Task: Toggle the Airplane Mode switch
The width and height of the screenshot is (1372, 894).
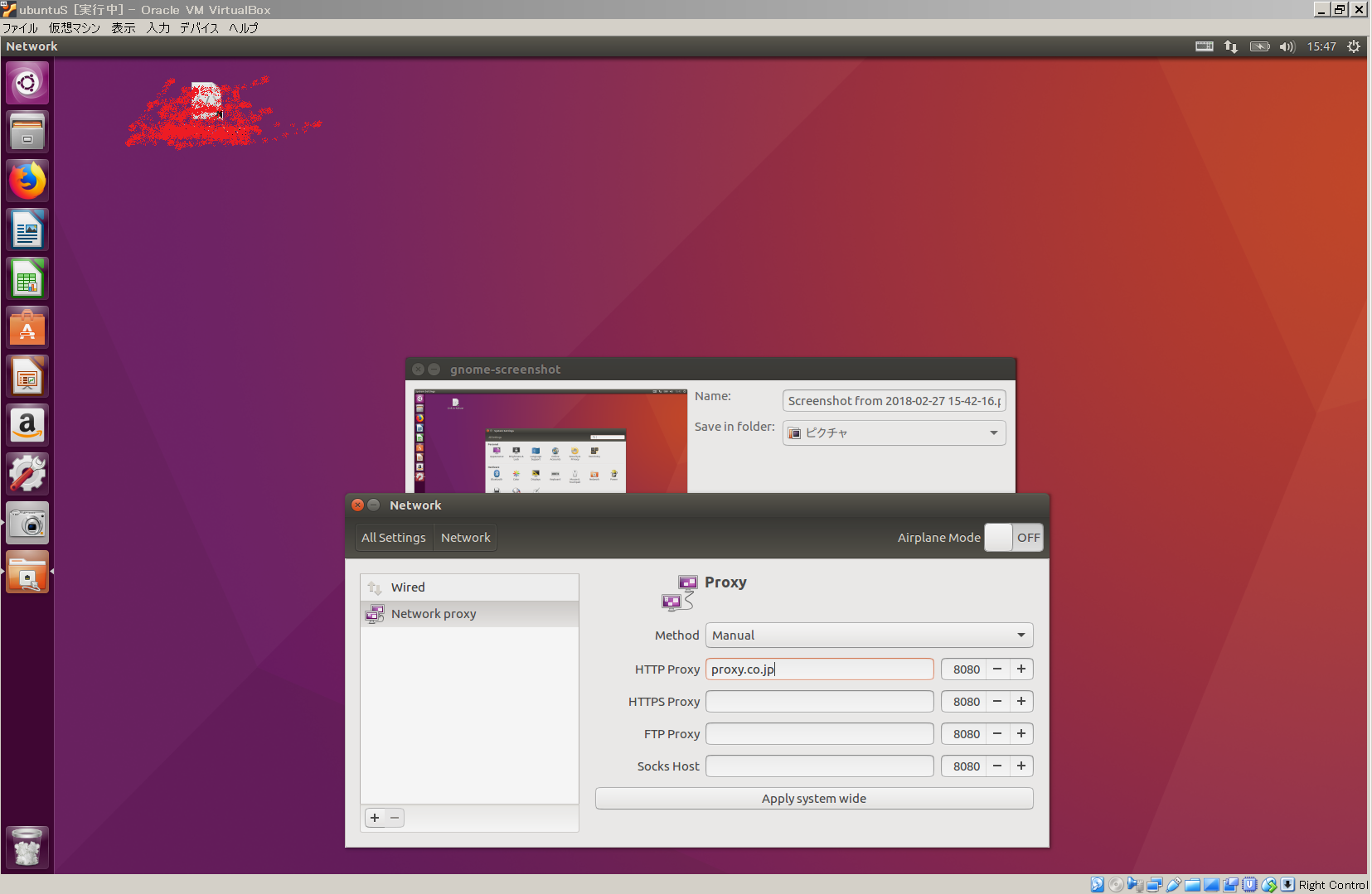Action: coord(1013,538)
